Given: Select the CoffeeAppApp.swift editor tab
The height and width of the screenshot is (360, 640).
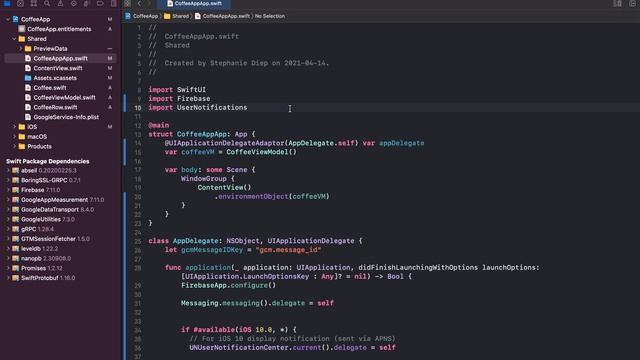Looking at the screenshot, I should coord(194,3).
